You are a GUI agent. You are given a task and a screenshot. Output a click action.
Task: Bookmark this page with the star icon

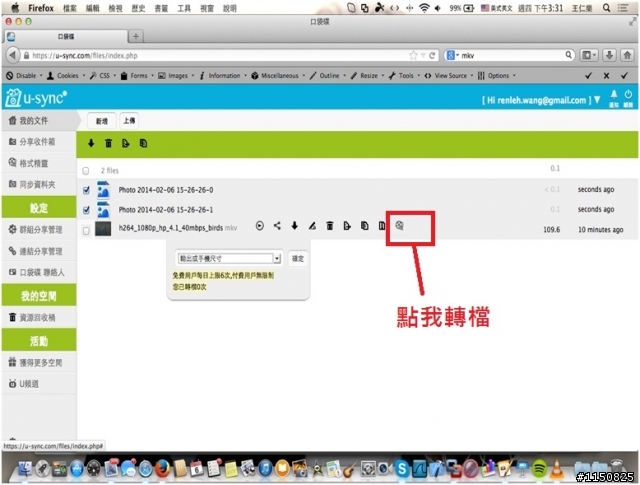[413, 56]
